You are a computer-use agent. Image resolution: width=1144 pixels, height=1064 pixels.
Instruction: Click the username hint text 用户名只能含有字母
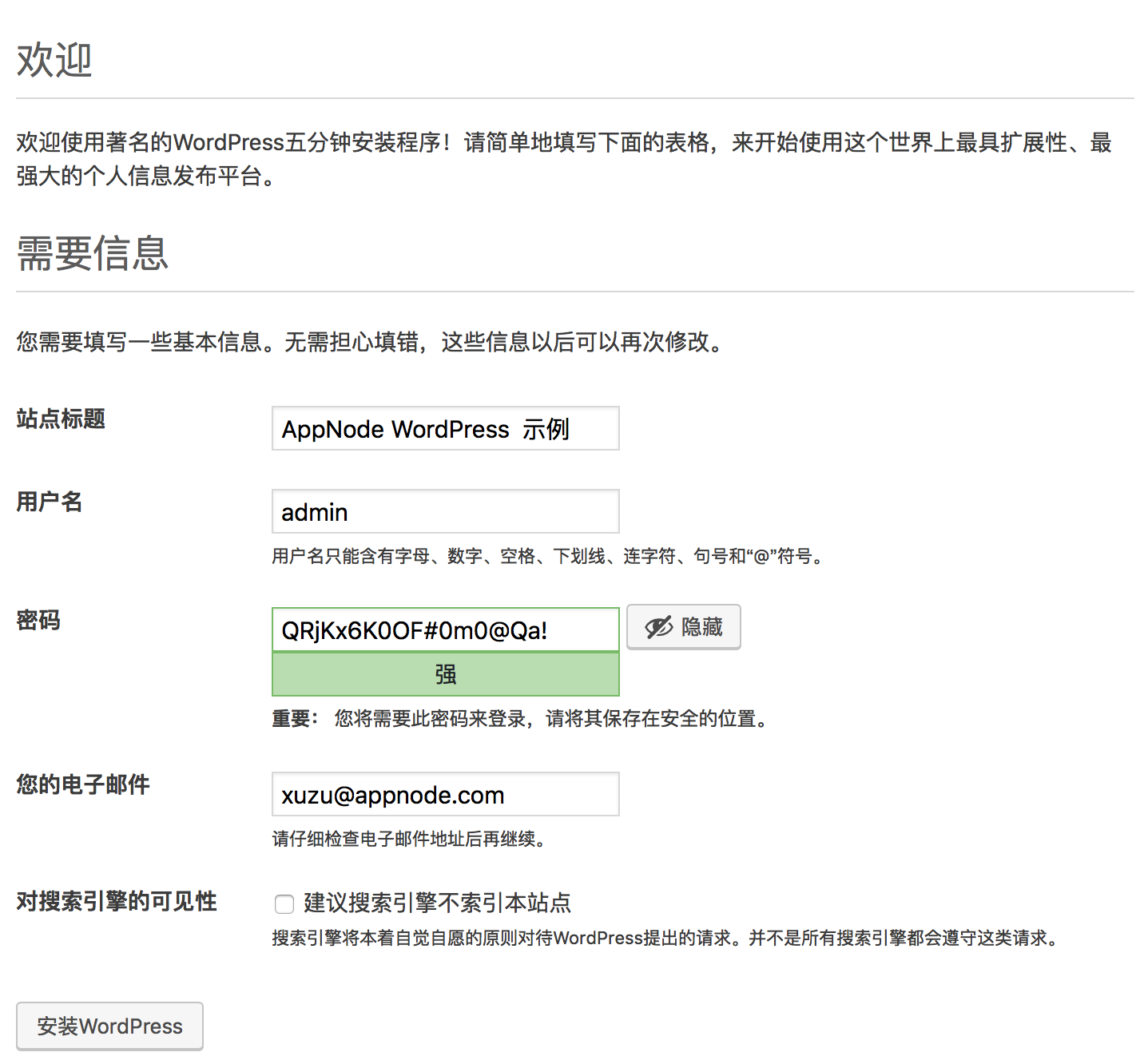point(547,556)
